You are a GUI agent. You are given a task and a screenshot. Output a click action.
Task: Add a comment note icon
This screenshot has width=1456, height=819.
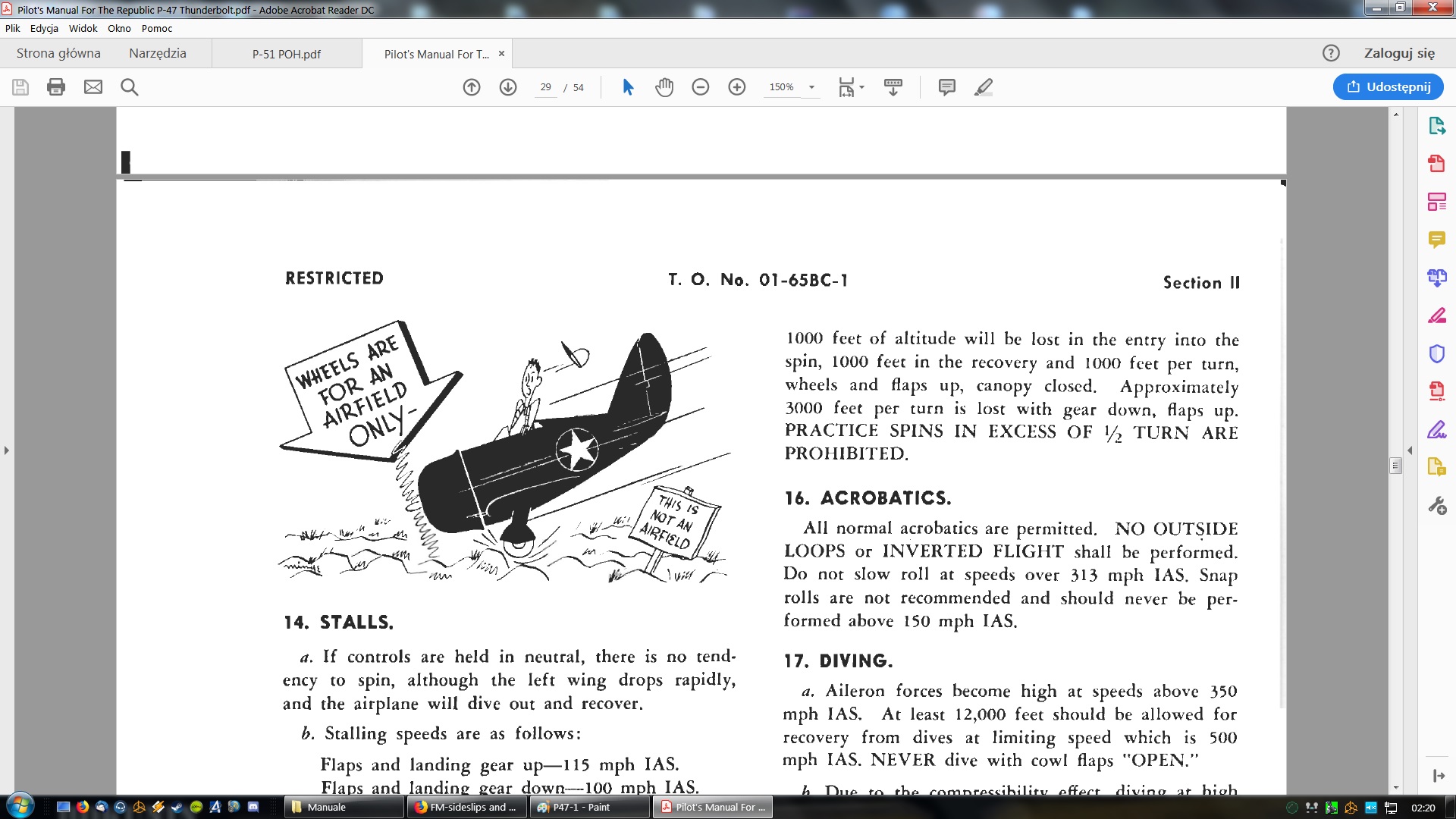pos(947,87)
